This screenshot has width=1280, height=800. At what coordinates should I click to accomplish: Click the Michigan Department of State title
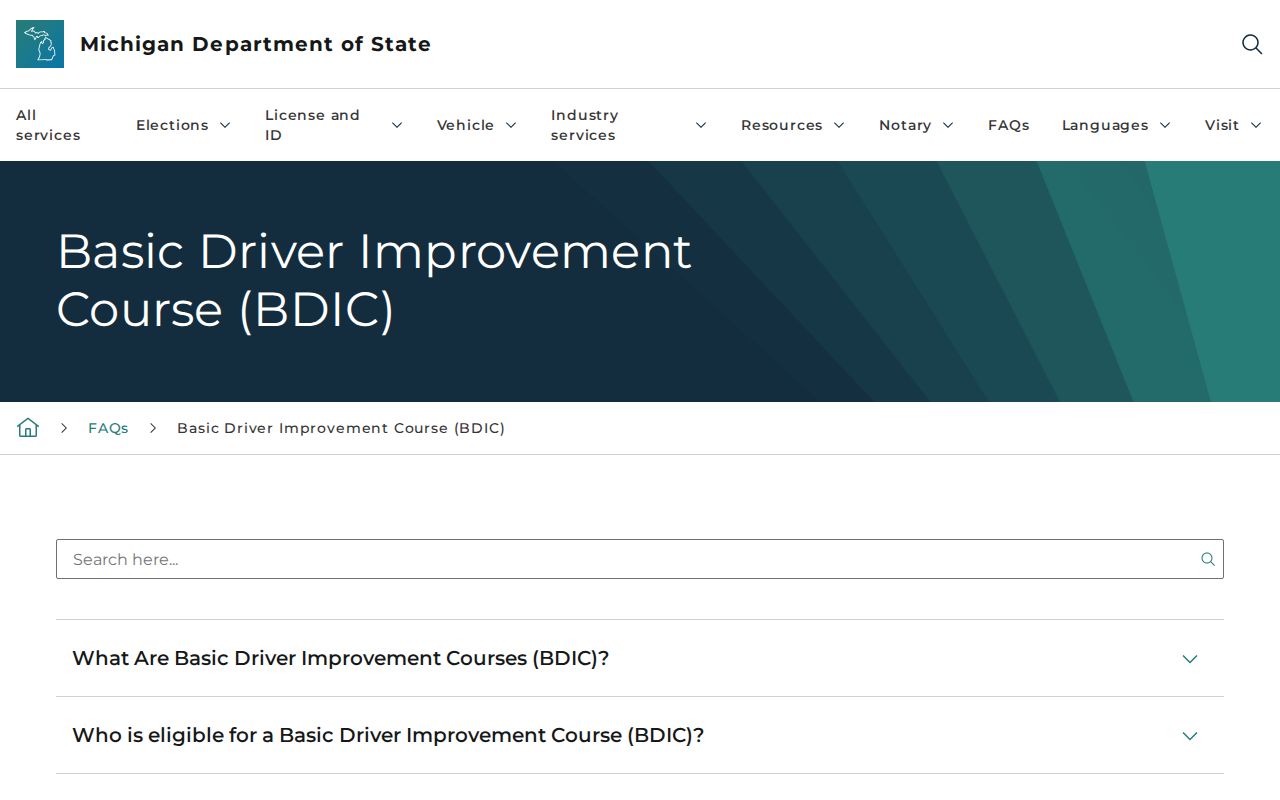(x=255, y=44)
